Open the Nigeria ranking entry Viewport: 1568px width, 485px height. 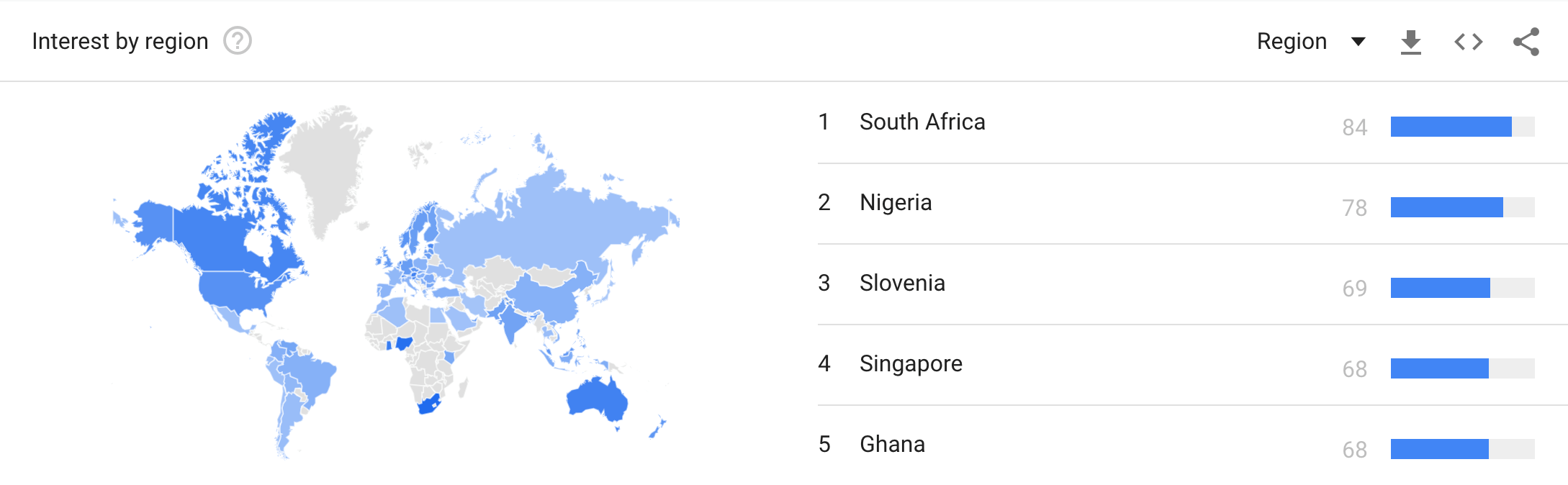pyautogui.click(x=895, y=203)
